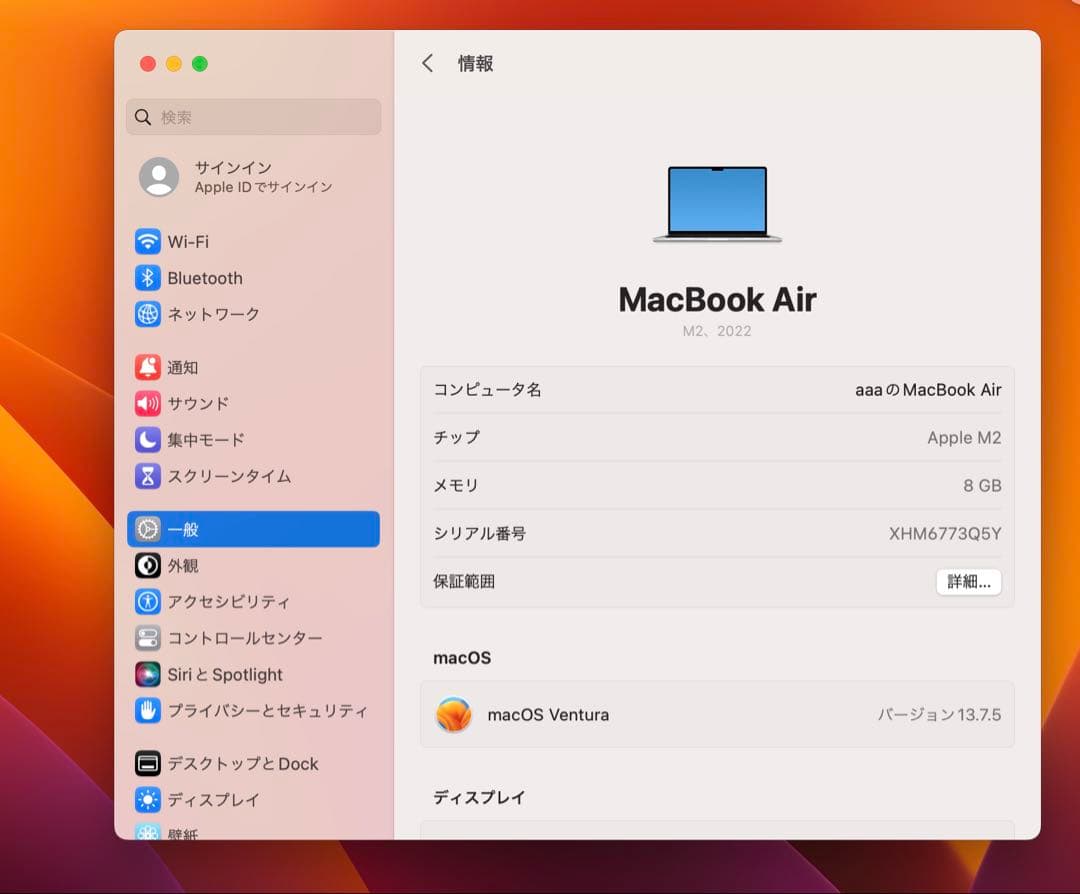The image size is (1080, 894).
Task: Click inside the 検索 search field
Action: [253, 117]
